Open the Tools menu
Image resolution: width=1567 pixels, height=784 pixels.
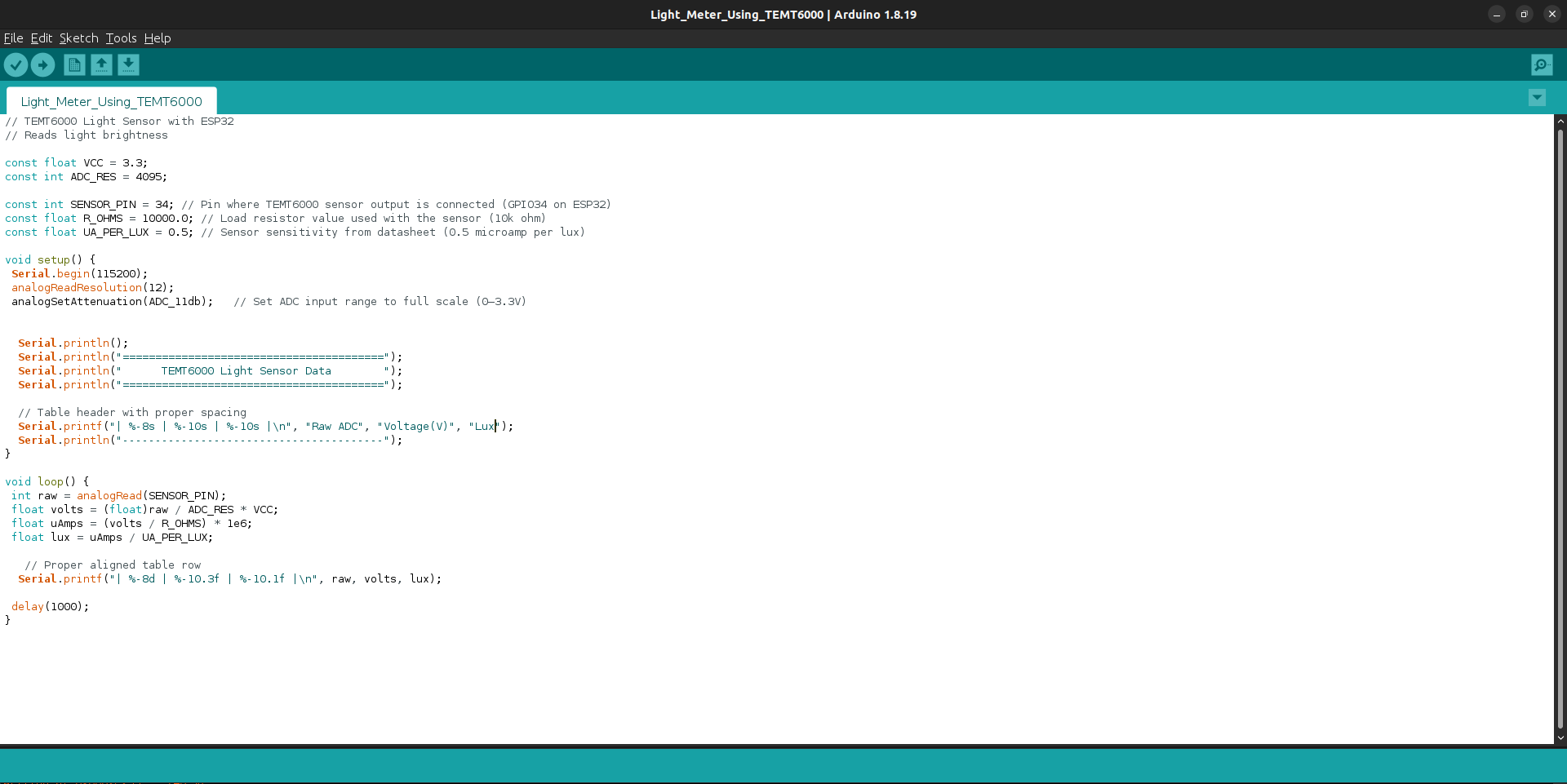pyautogui.click(x=121, y=38)
